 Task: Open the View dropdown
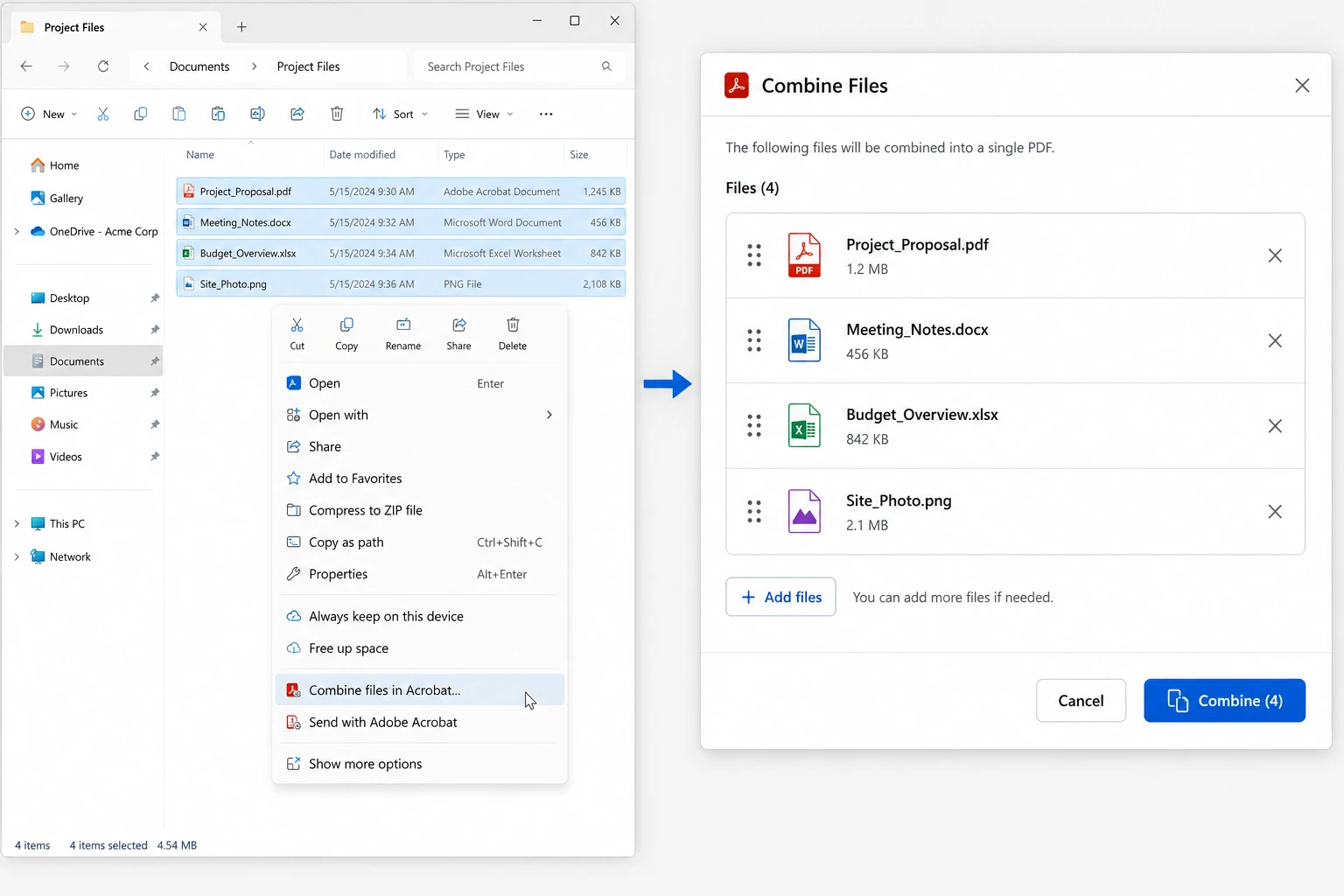(x=485, y=114)
